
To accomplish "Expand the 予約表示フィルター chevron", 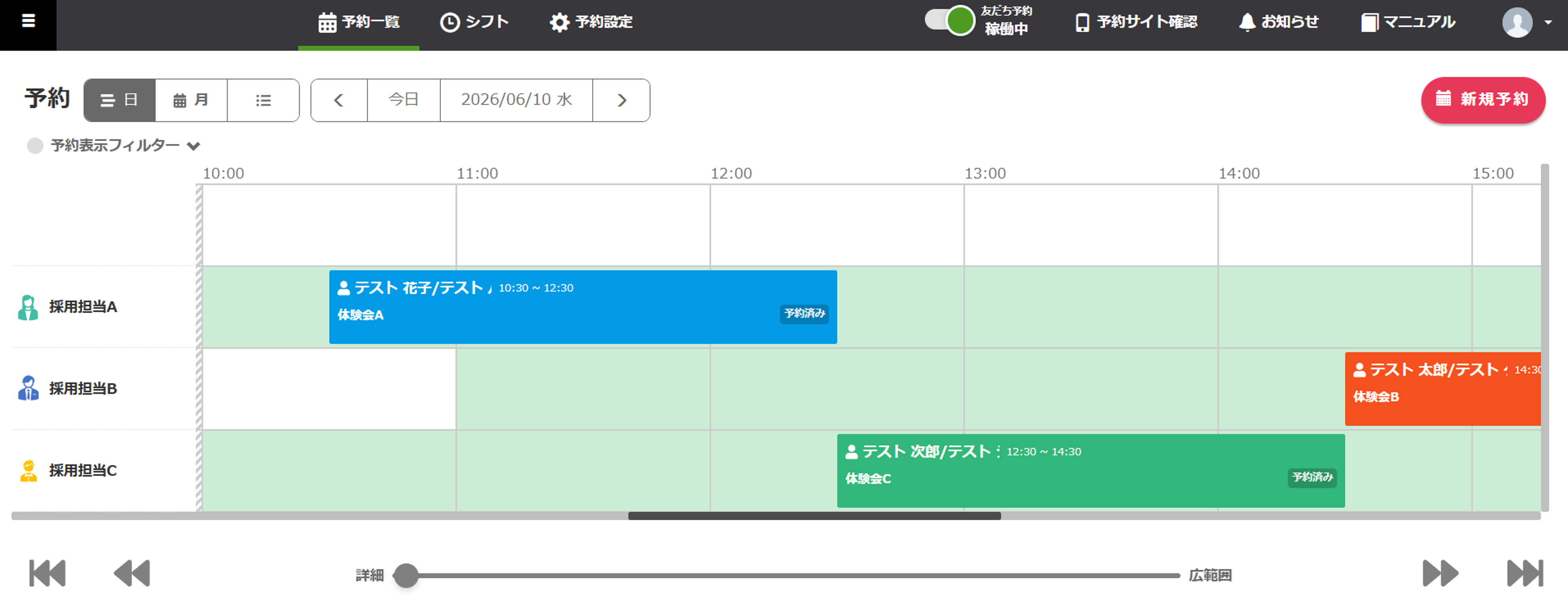I will click(194, 146).
